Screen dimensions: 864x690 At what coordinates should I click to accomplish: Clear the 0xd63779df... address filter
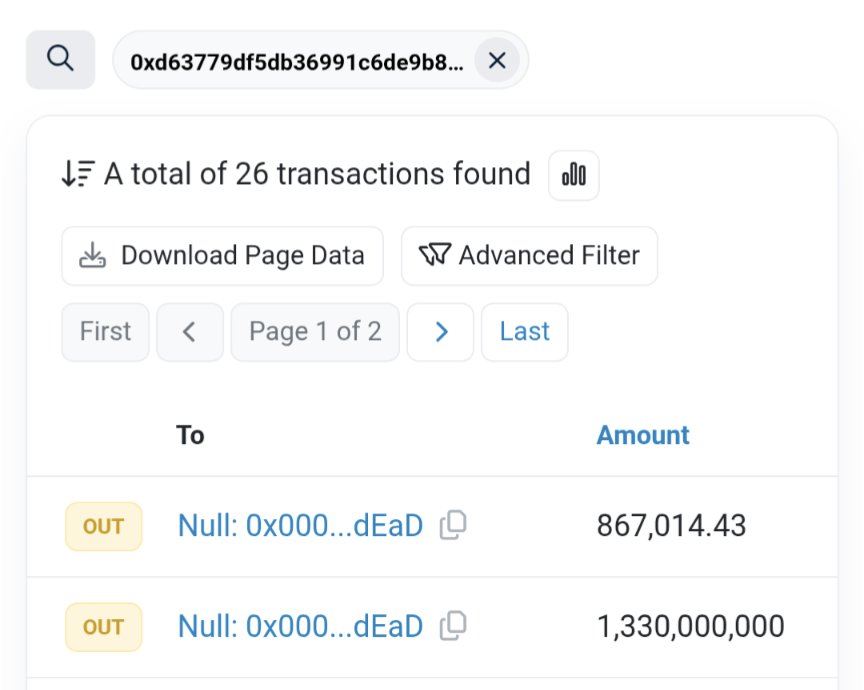[x=497, y=60]
